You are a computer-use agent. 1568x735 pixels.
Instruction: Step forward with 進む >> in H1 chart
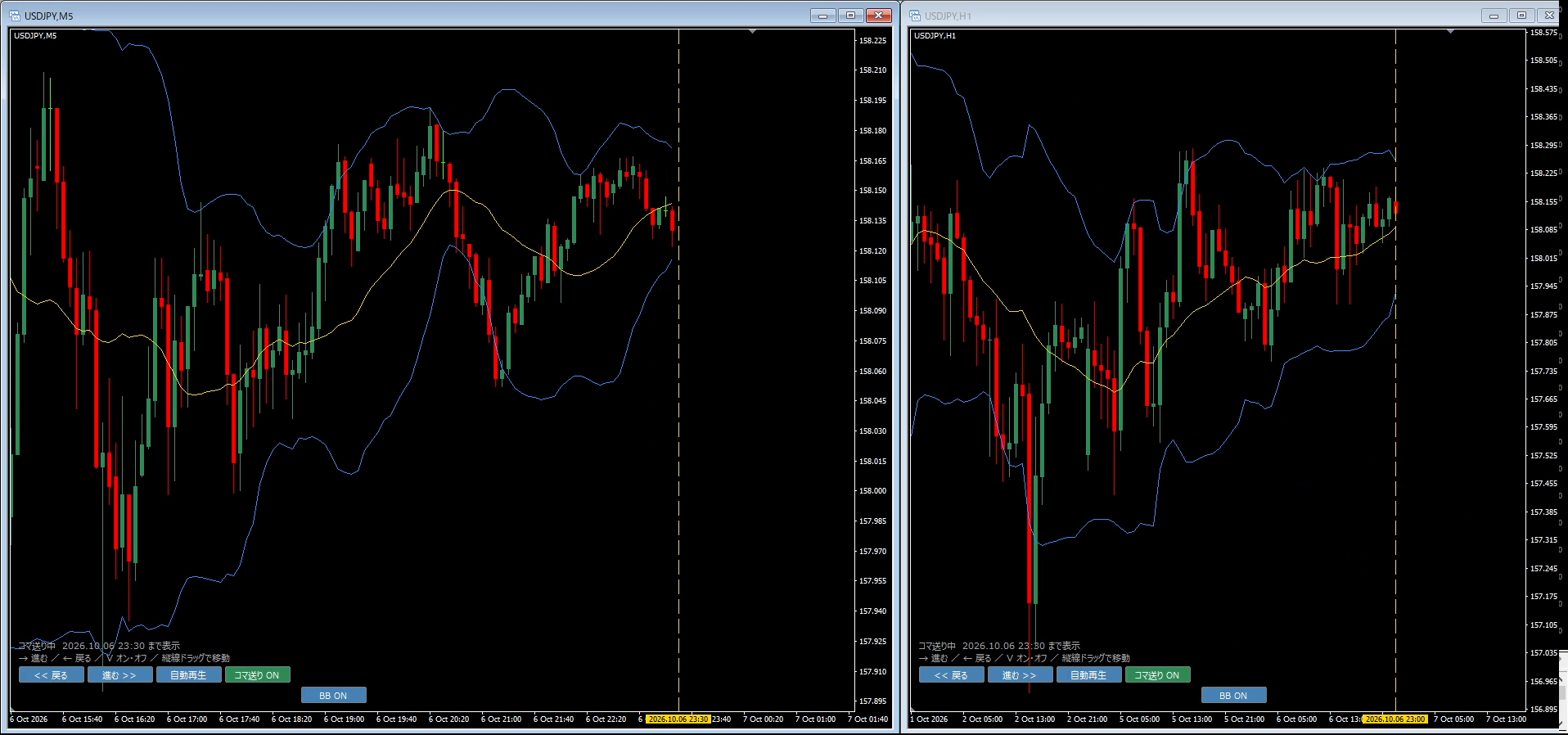(x=1020, y=675)
